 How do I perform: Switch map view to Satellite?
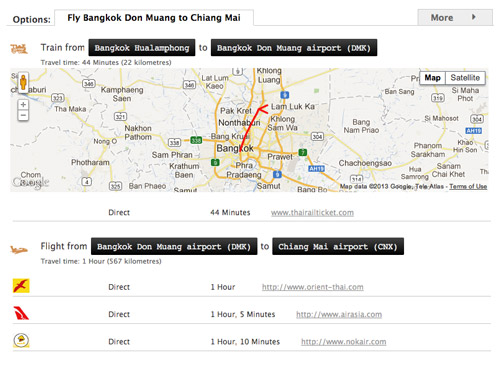click(465, 78)
